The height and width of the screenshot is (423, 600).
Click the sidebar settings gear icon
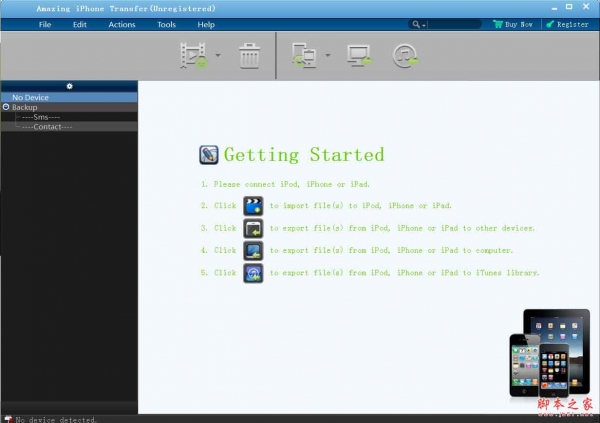pos(69,86)
